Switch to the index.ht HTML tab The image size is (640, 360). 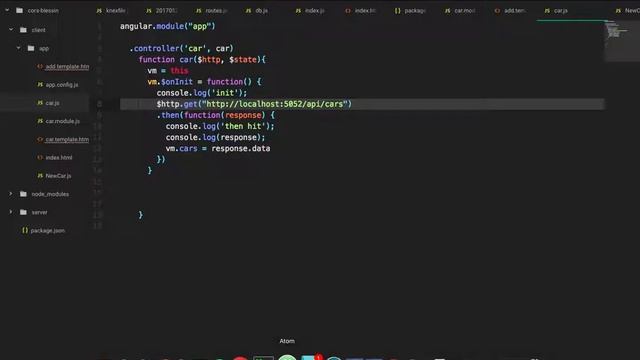pyautogui.click(x=360, y=11)
